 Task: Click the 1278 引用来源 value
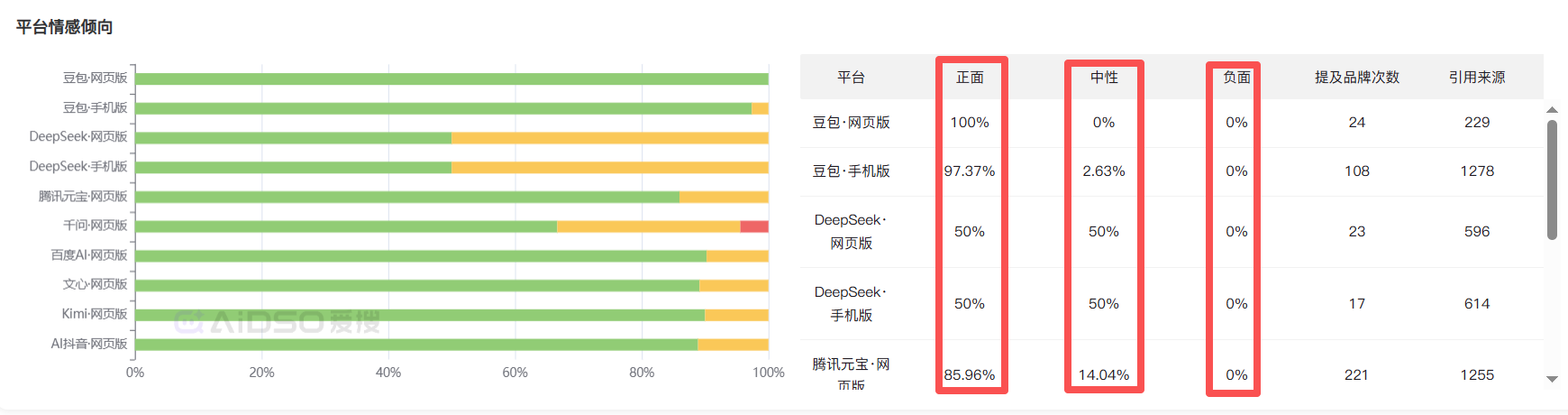[1476, 171]
